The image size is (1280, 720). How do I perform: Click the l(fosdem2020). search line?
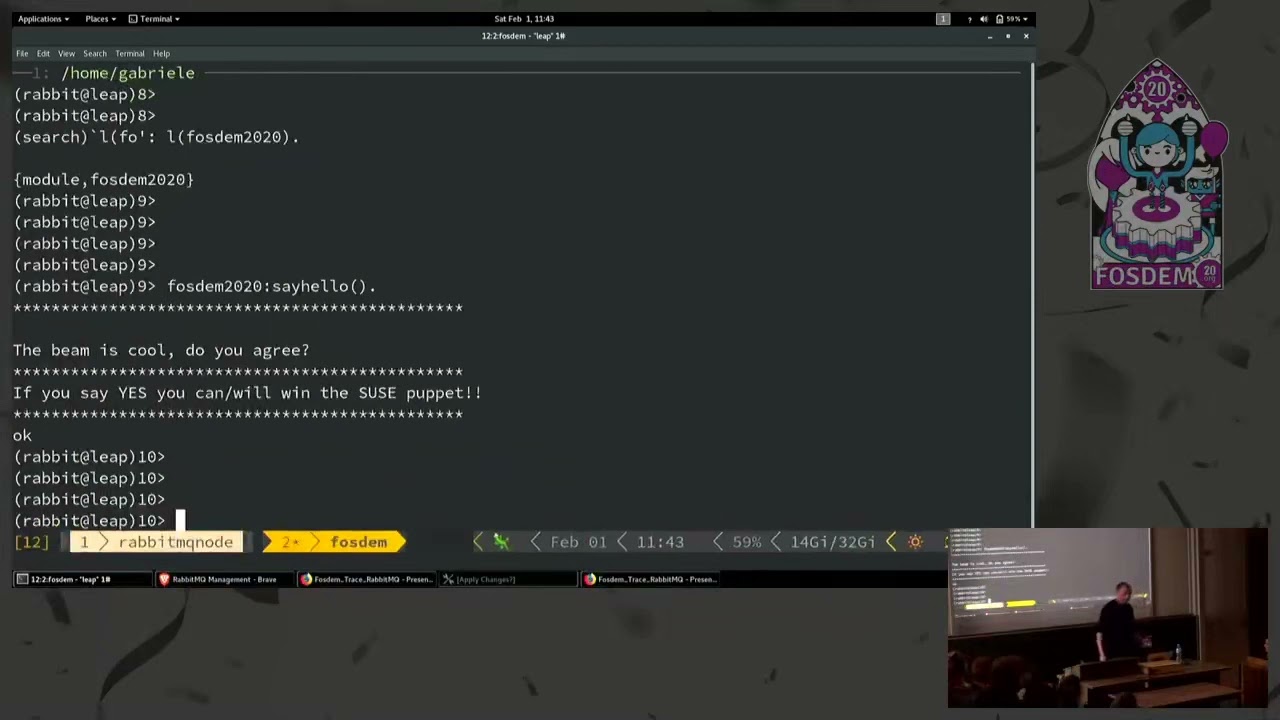157,137
